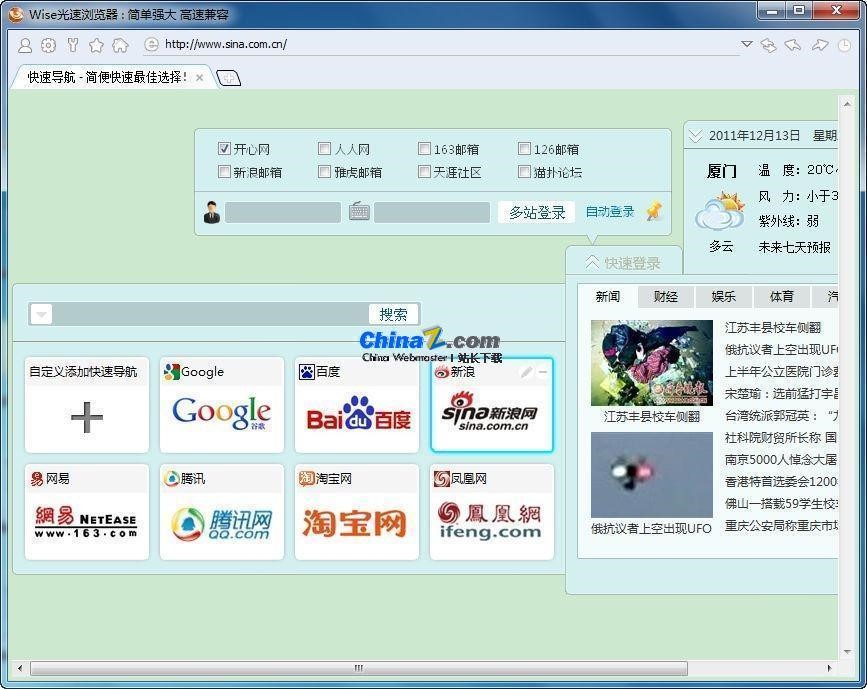
Task: Click the horizontal scrollbar right arrow
Action: click(x=829, y=668)
